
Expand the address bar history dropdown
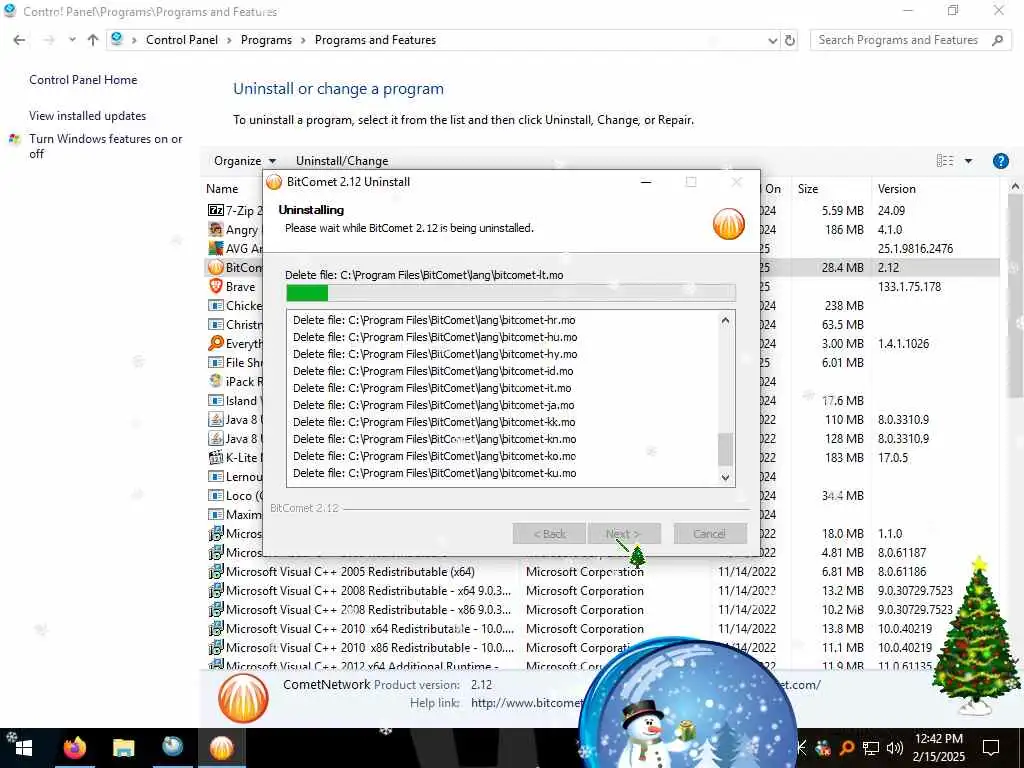pyautogui.click(x=773, y=40)
